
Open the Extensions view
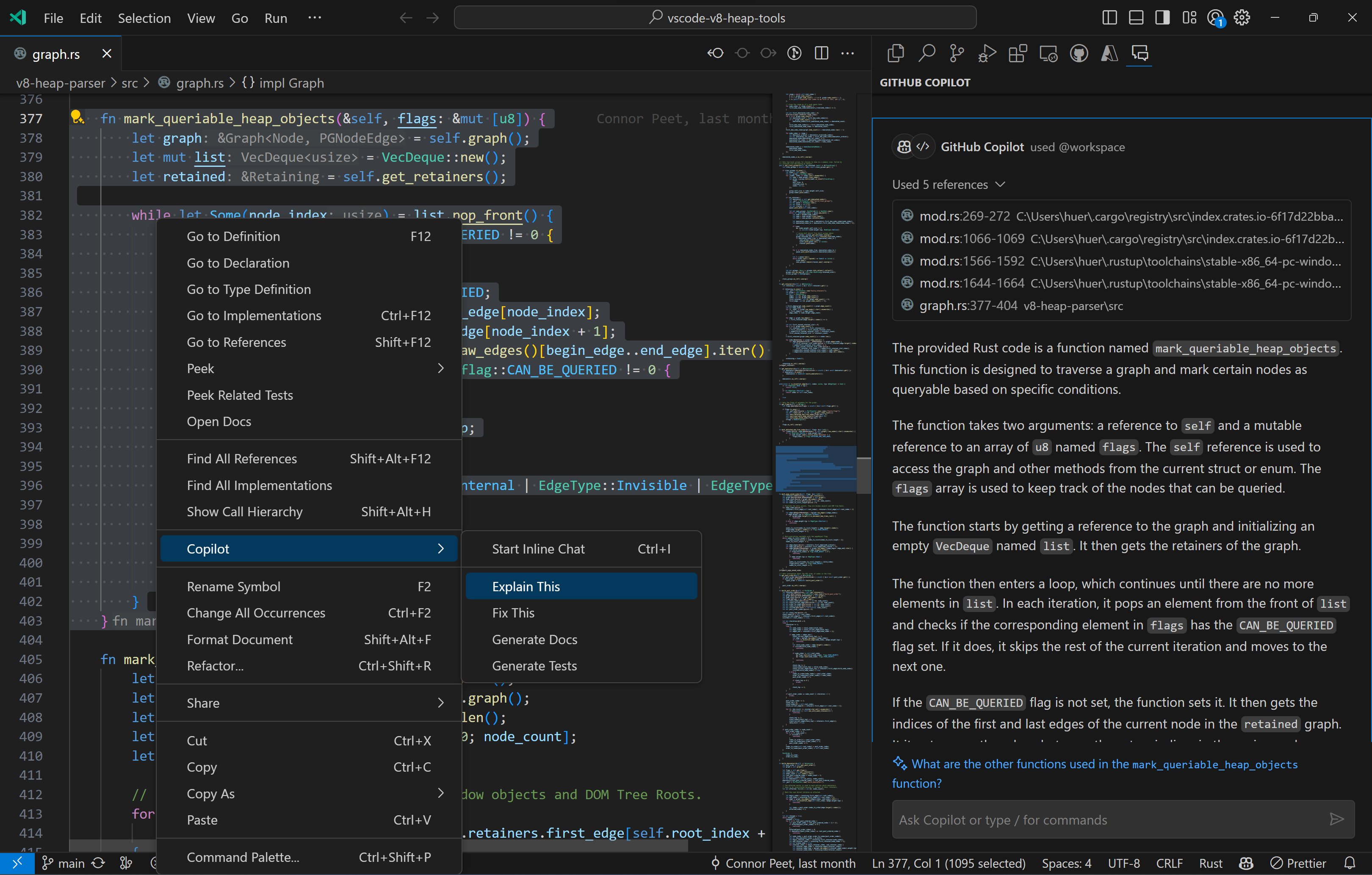pos(1018,53)
